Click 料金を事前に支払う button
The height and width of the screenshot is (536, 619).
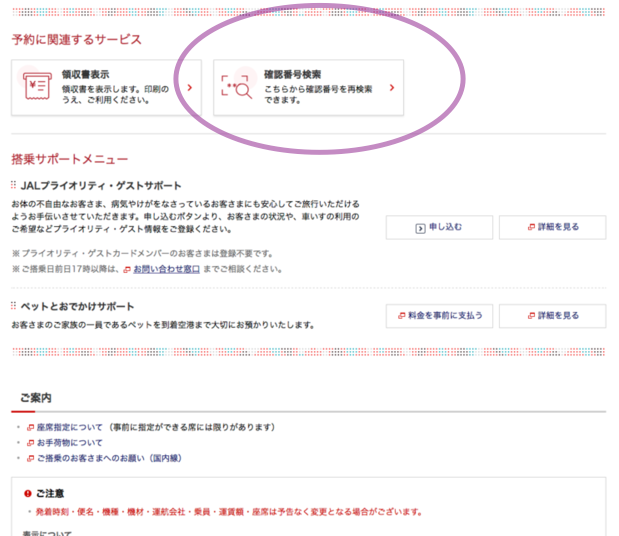[x=439, y=316]
